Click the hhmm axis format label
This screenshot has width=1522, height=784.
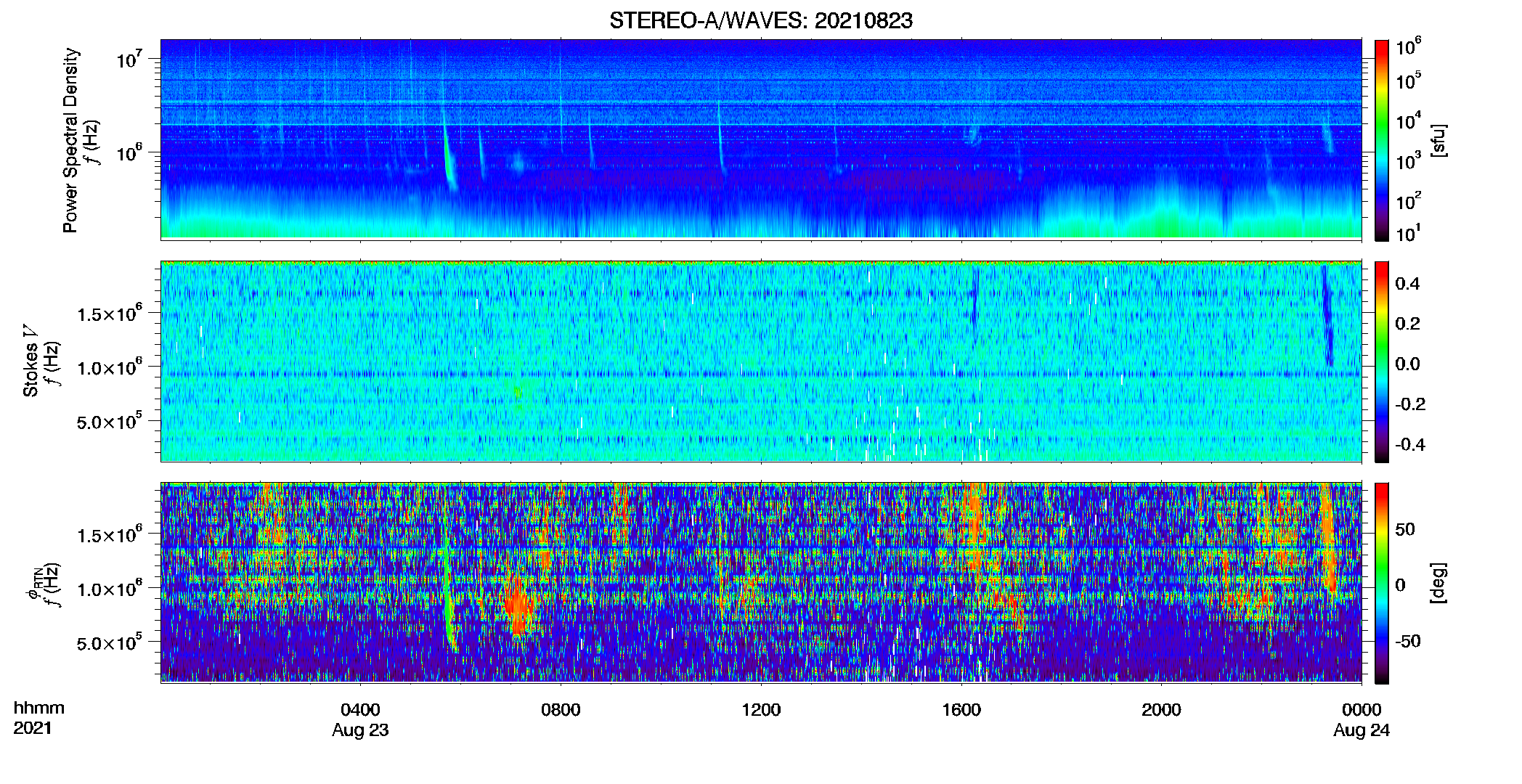click(x=39, y=708)
